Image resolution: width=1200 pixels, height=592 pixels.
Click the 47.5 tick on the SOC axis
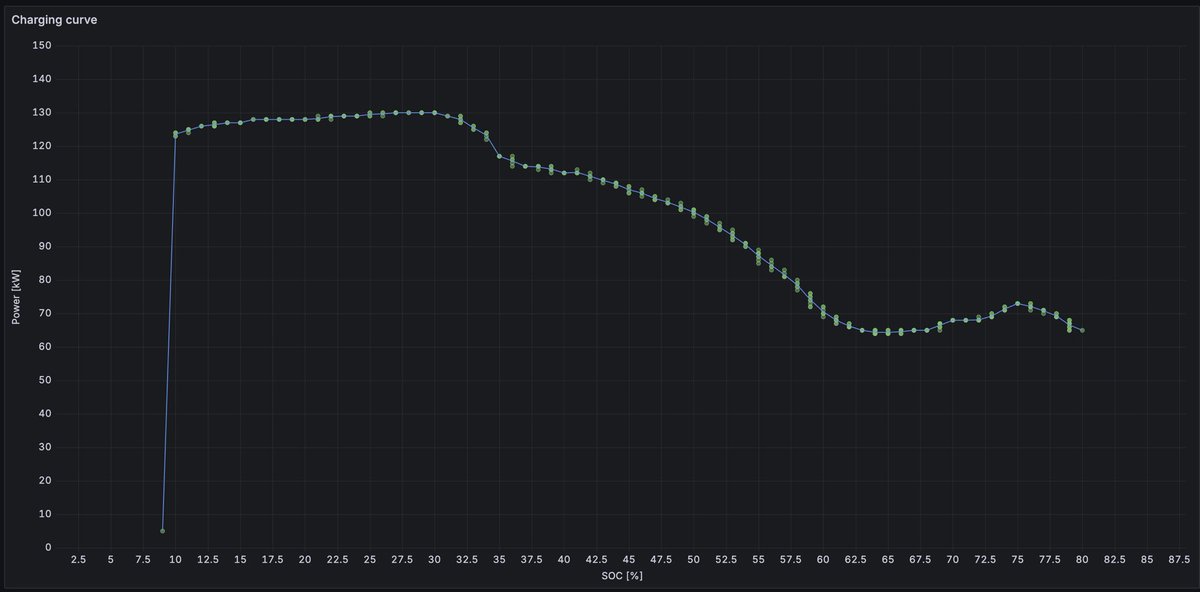pyautogui.click(x=661, y=559)
